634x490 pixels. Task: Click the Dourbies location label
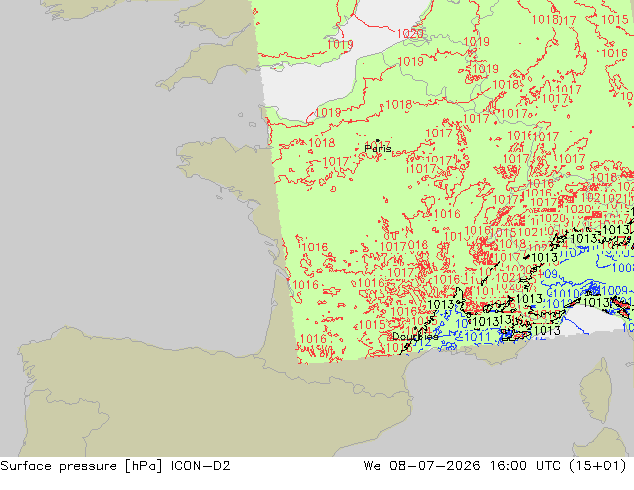(x=415, y=336)
